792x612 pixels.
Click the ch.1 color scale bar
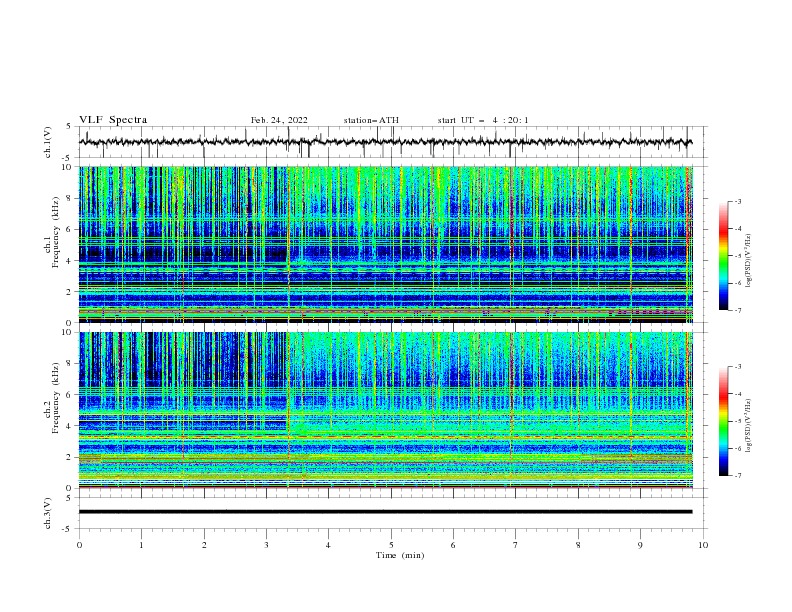pyautogui.click(x=723, y=256)
